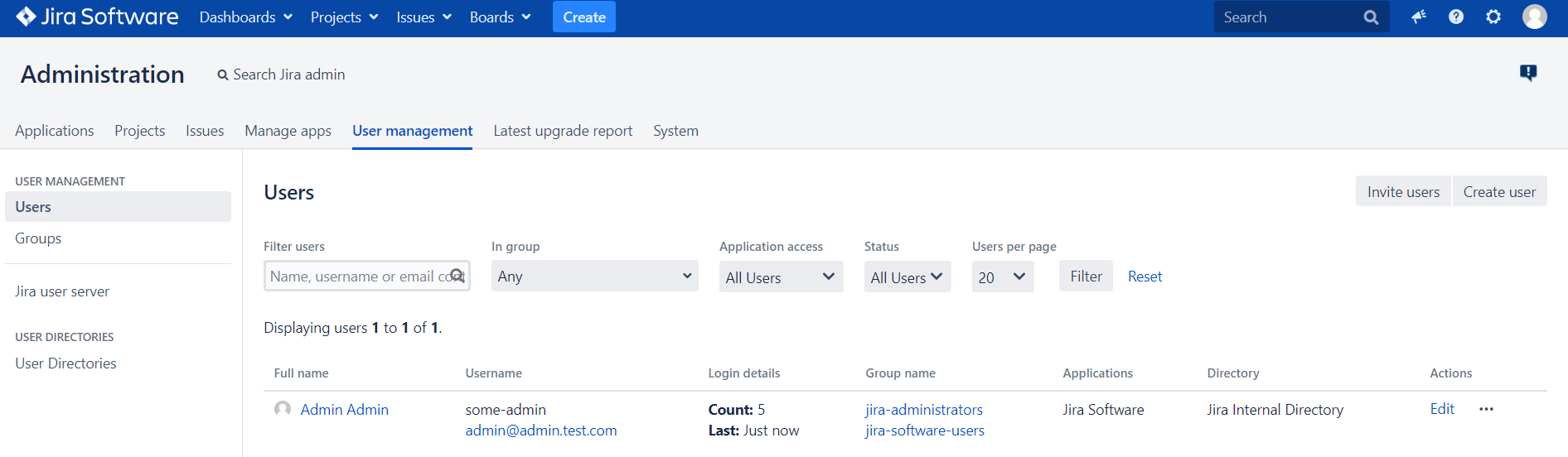Click the Edit link for Admin Admin

point(1442,409)
